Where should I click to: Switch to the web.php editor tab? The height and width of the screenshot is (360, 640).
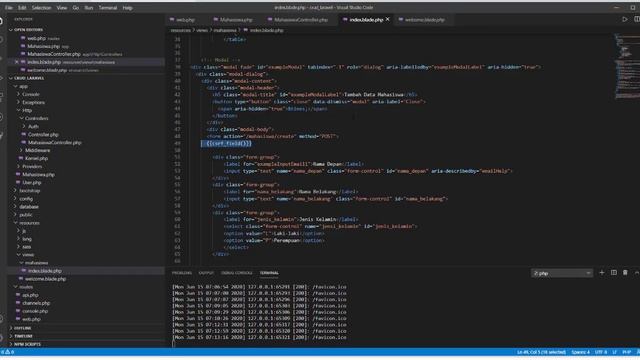[x=186, y=20]
